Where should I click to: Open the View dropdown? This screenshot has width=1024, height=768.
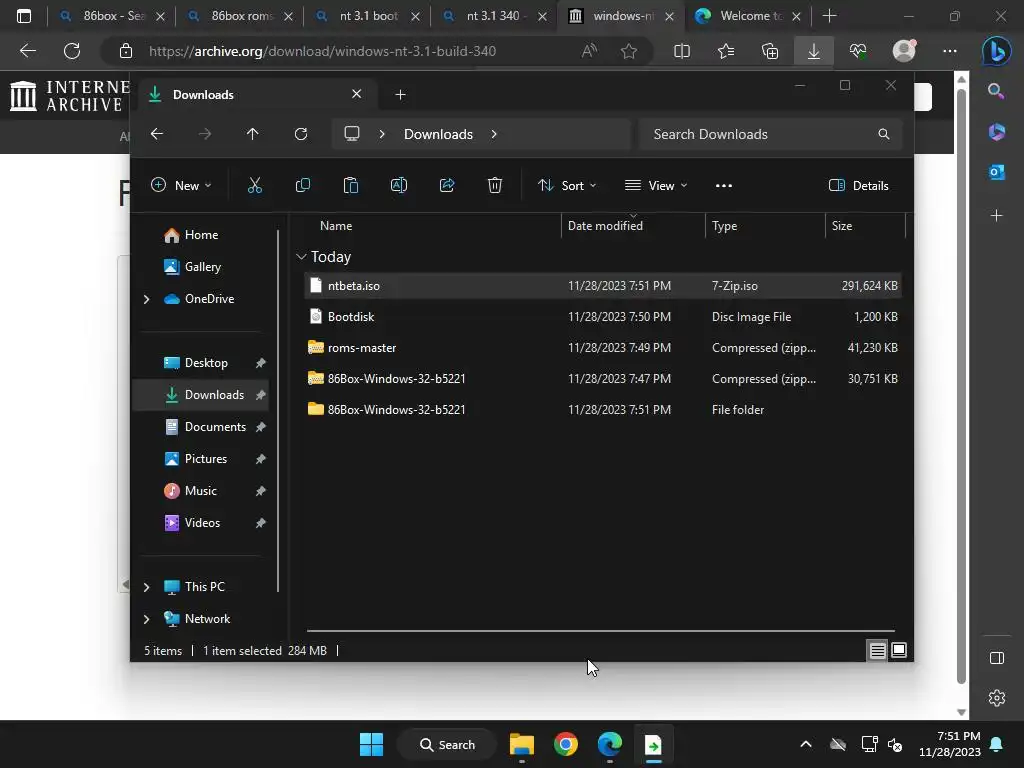656,185
